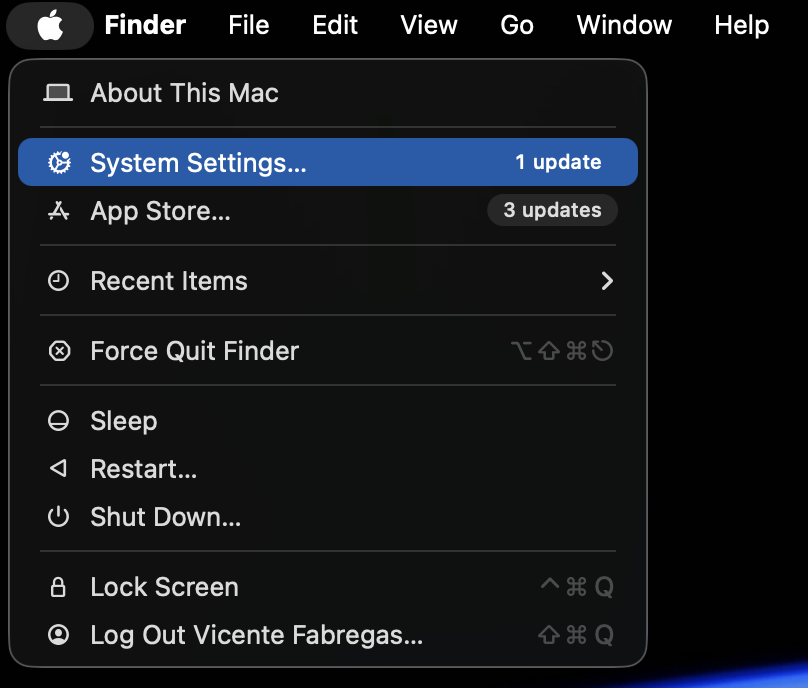808x688 pixels.
Task: Select Lock Screen
Action: pos(328,587)
